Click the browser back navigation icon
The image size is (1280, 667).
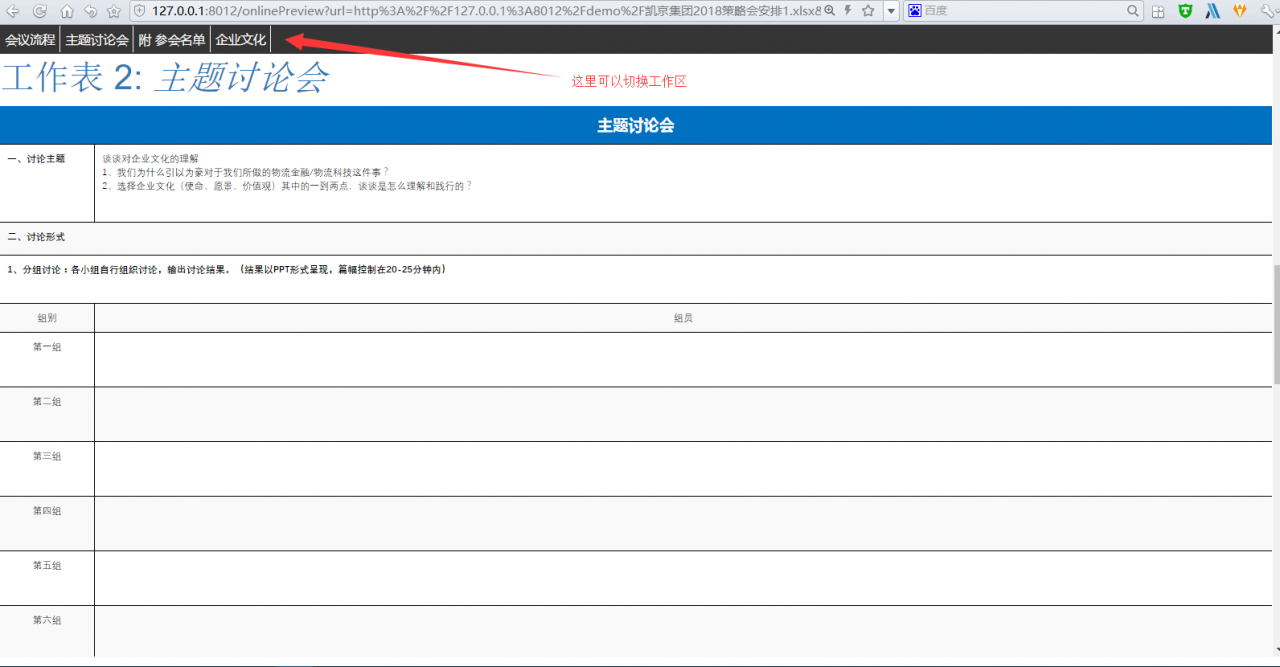tap(11, 11)
